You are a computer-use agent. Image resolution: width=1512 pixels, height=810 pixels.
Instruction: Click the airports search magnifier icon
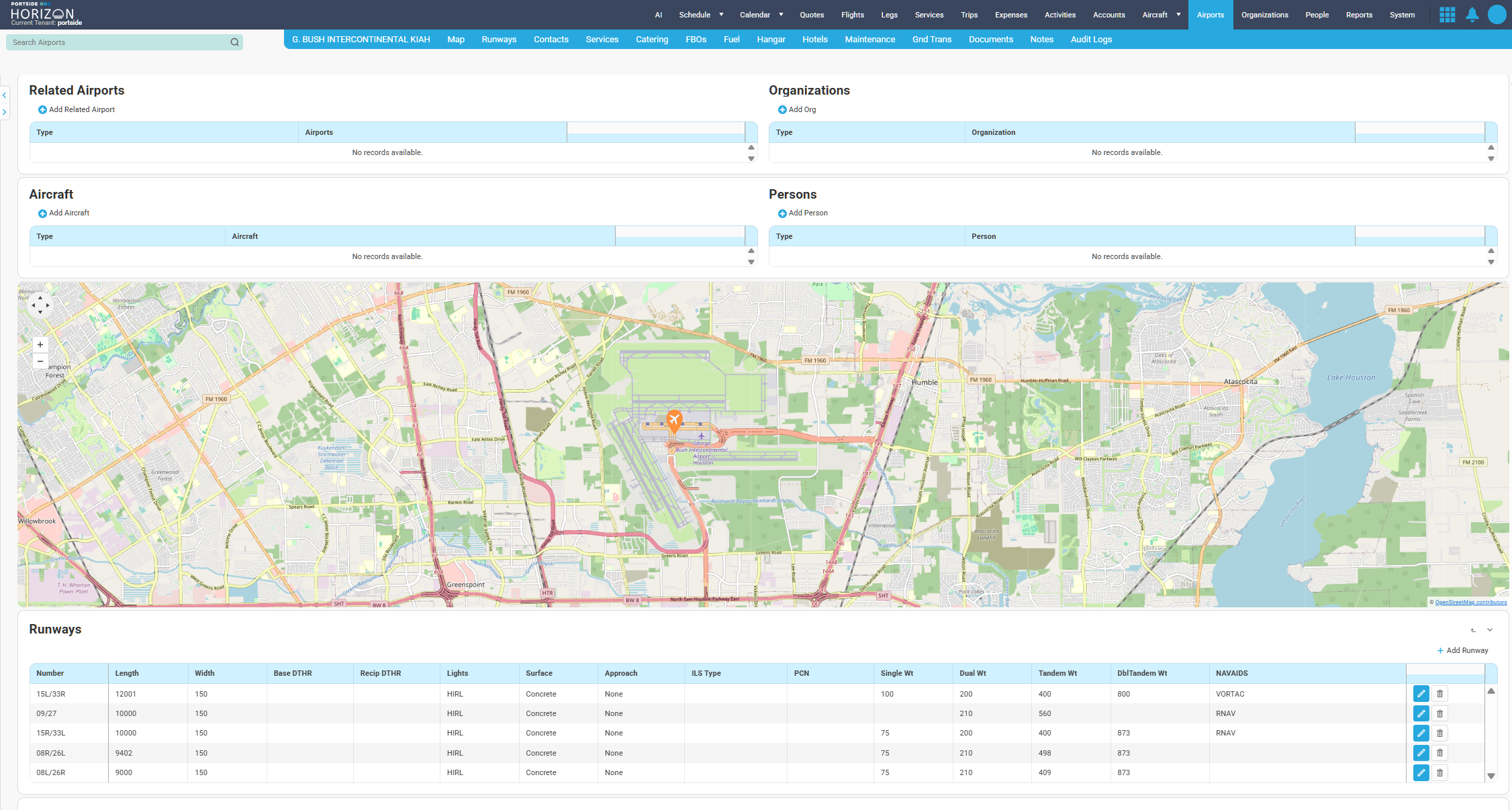(x=234, y=42)
